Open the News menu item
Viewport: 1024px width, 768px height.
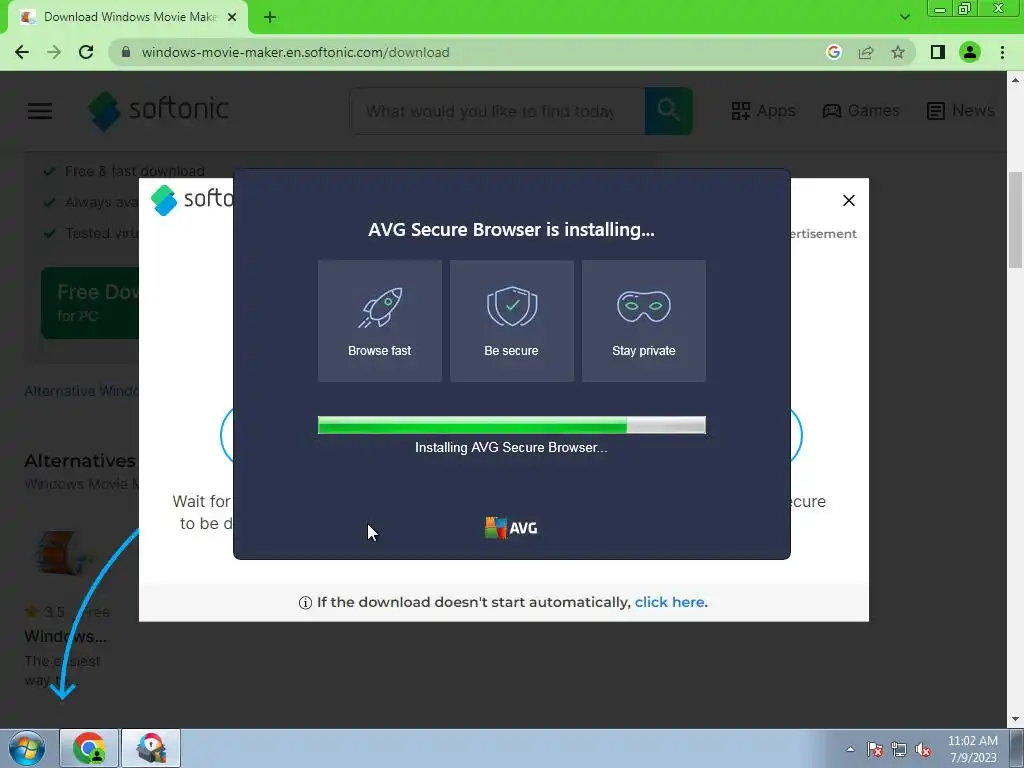point(961,110)
